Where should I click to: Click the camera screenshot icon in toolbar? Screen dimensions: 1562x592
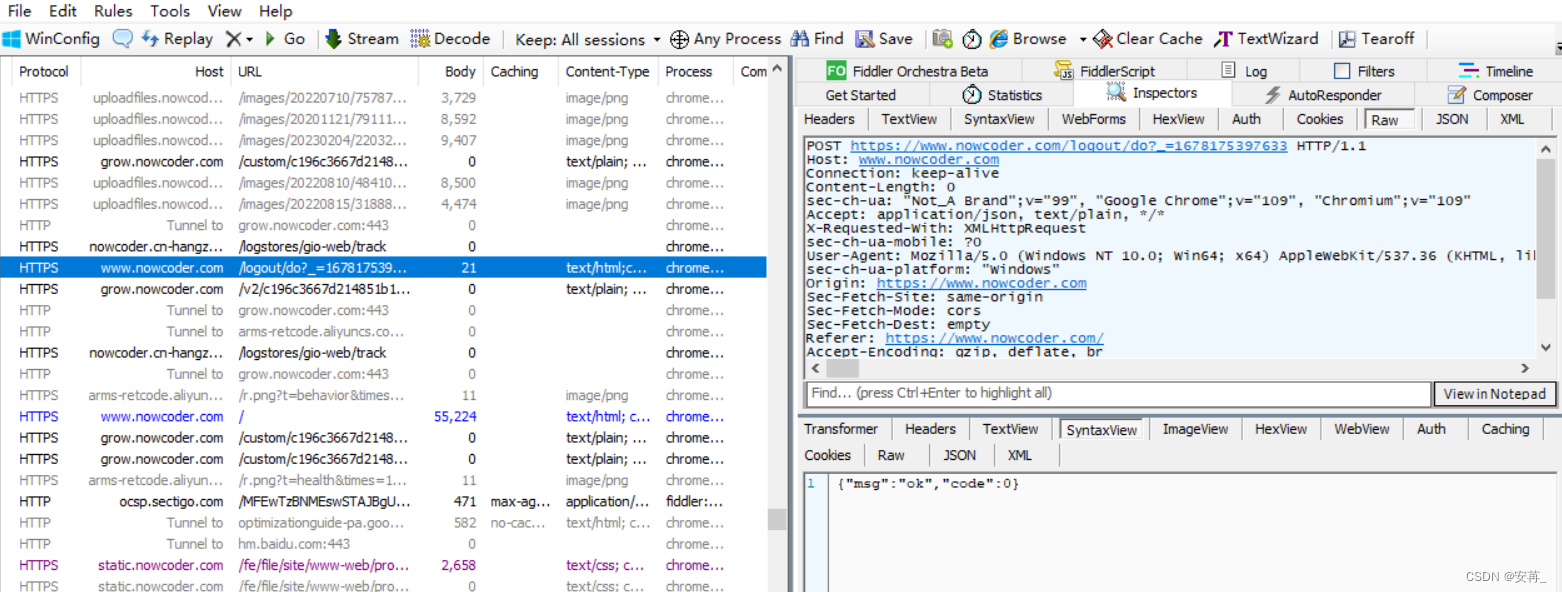click(942, 39)
